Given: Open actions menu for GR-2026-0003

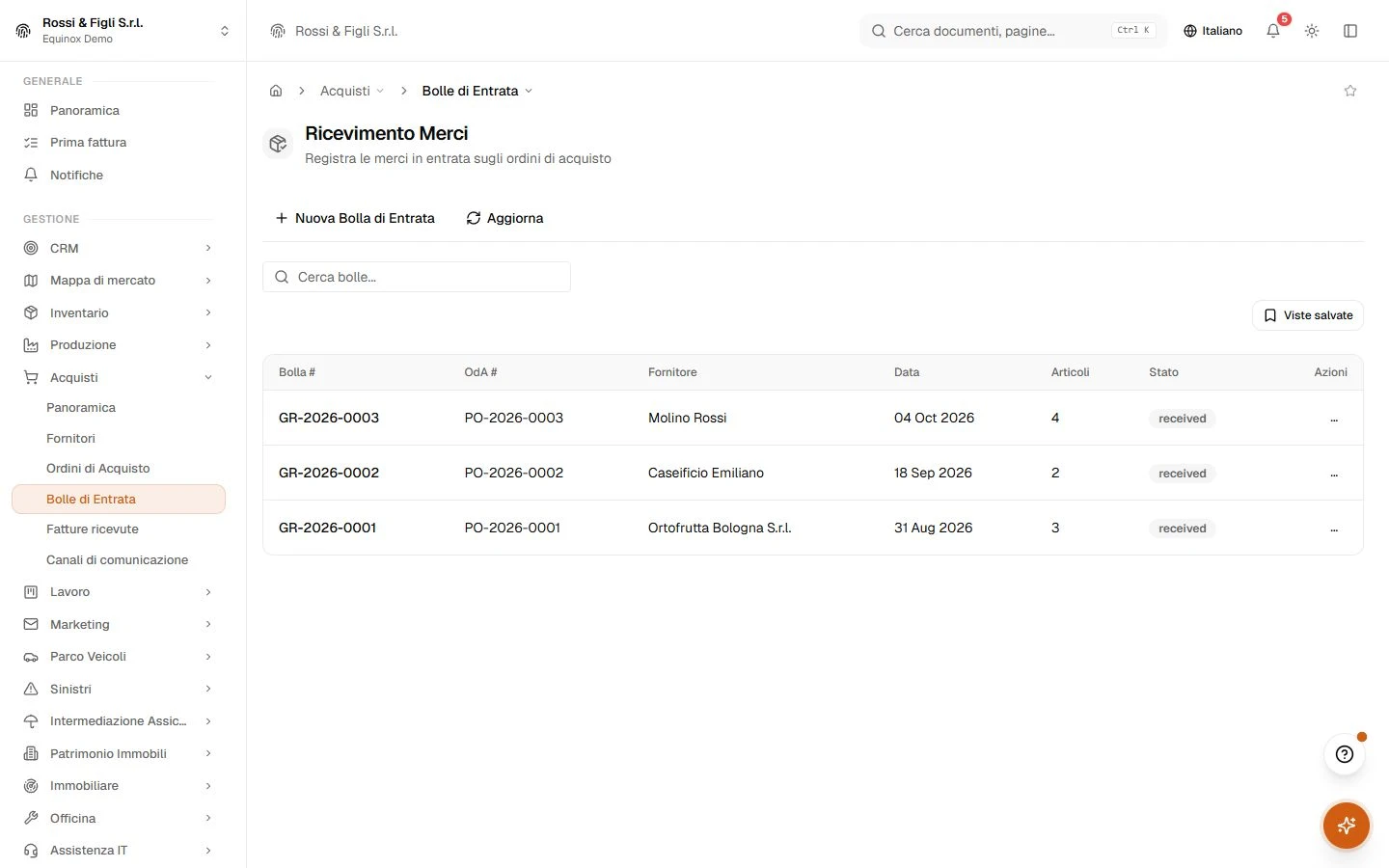Looking at the screenshot, I should 1334,419.
